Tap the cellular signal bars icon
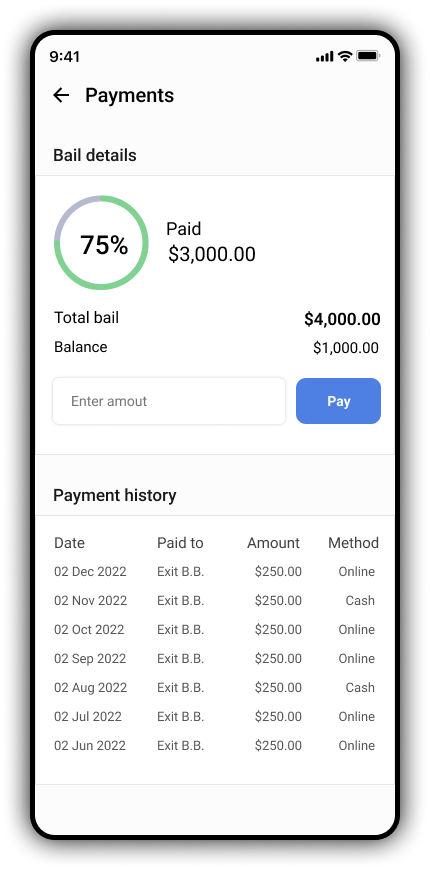This screenshot has height=870, width=430. tap(325, 57)
